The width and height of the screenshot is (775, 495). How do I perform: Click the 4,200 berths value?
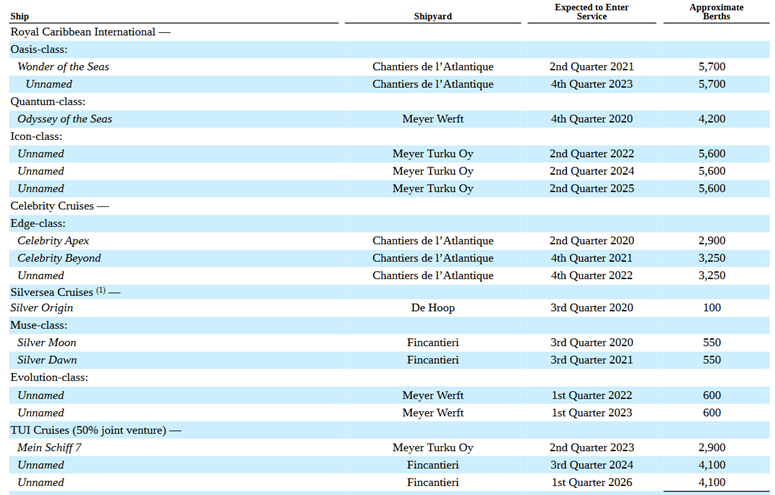tap(711, 119)
